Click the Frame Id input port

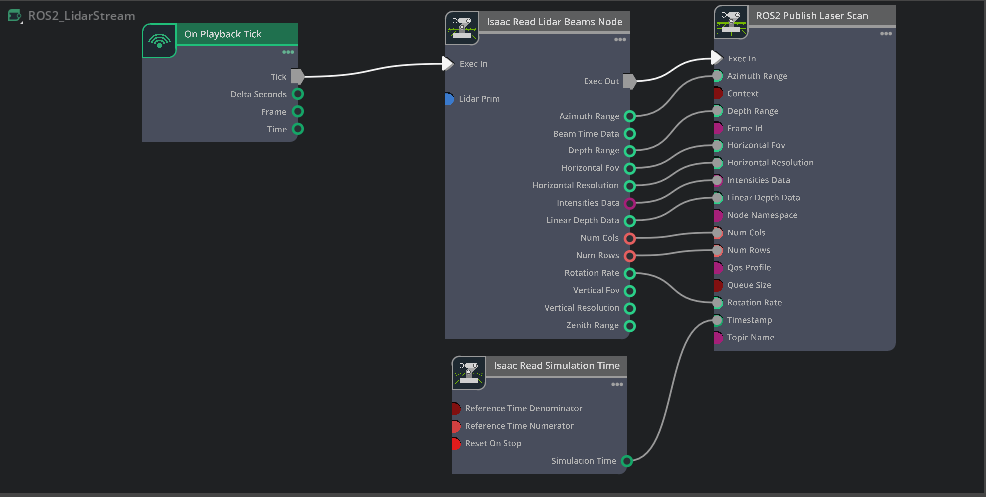pyautogui.click(x=718, y=128)
